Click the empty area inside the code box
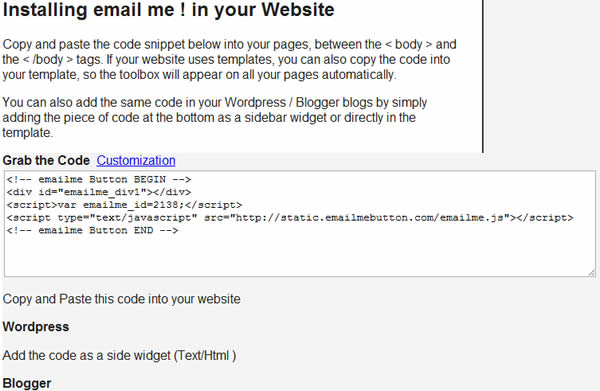 pos(300,256)
